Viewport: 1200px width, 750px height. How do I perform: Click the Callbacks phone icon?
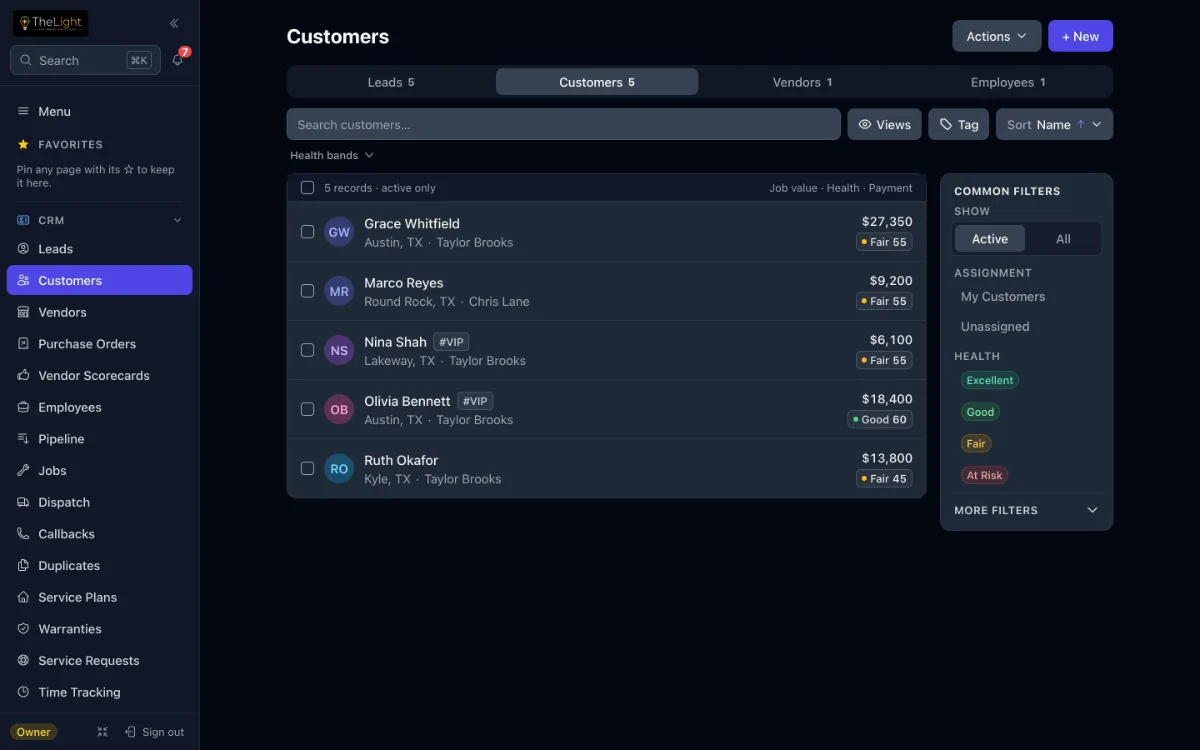(23, 534)
